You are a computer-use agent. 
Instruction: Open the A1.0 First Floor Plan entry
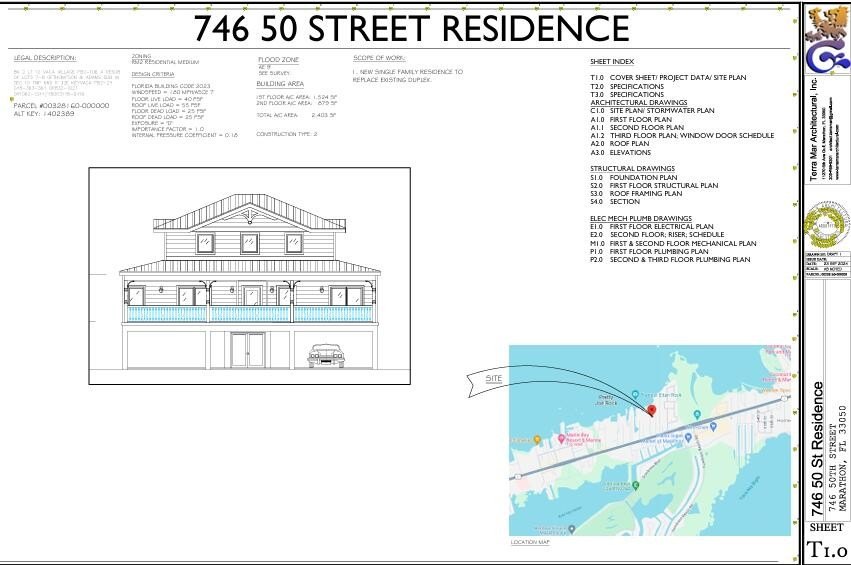[643, 119]
